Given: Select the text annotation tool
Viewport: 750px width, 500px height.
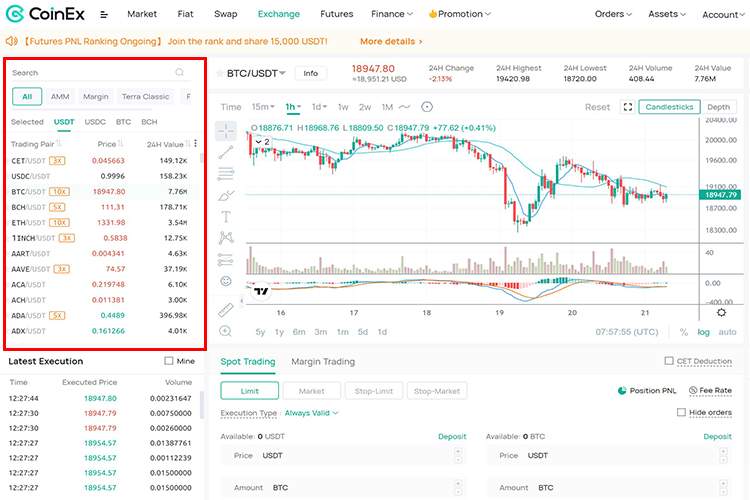Looking at the screenshot, I should pyautogui.click(x=225, y=217).
